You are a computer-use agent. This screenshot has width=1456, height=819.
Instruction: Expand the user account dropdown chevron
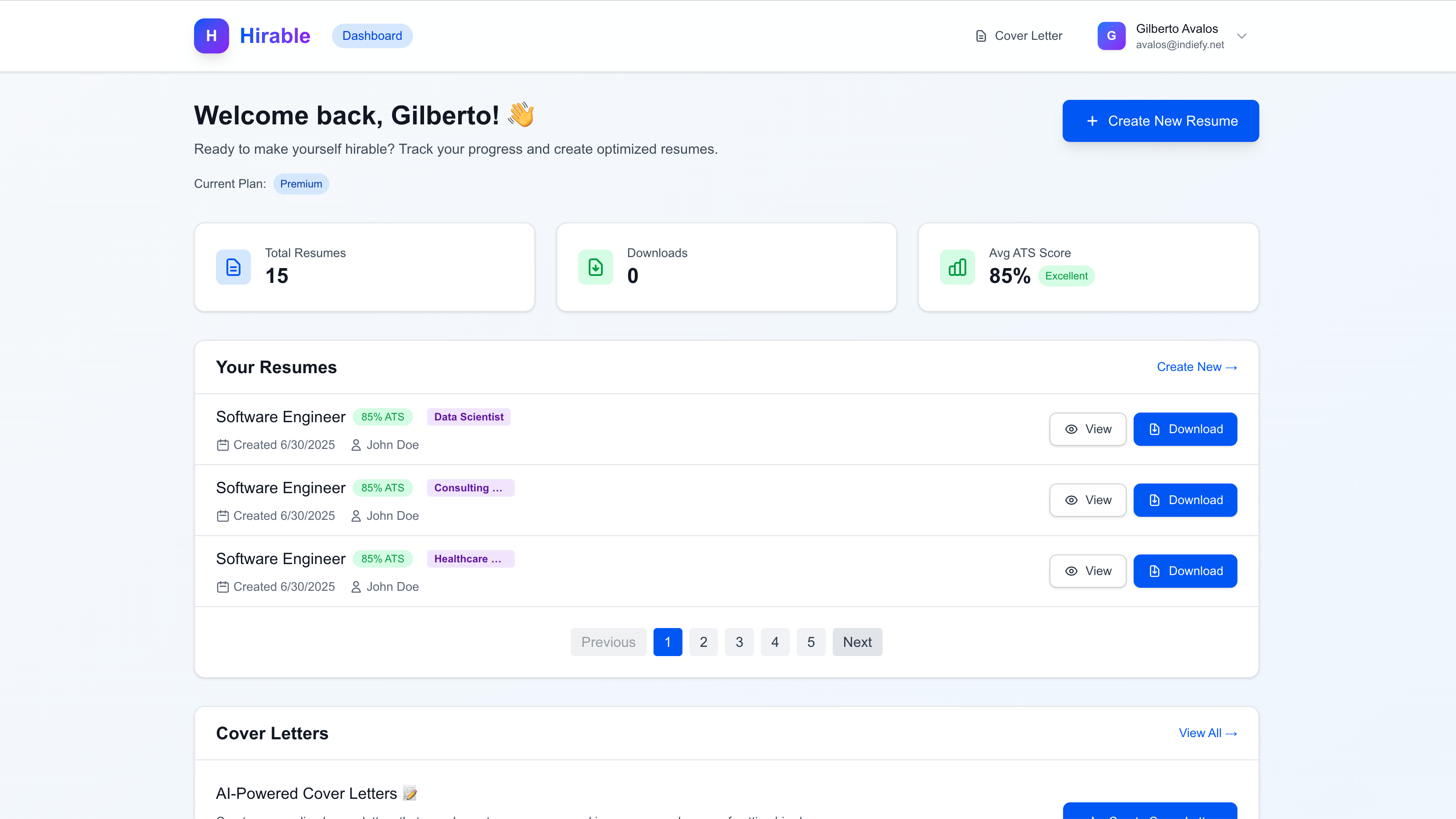tap(1242, 35)
